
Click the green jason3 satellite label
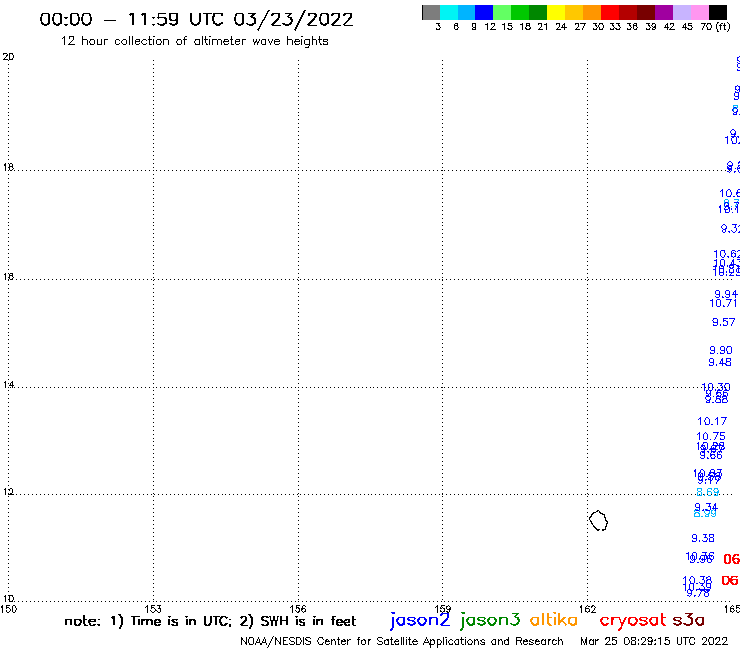[490, 620]
